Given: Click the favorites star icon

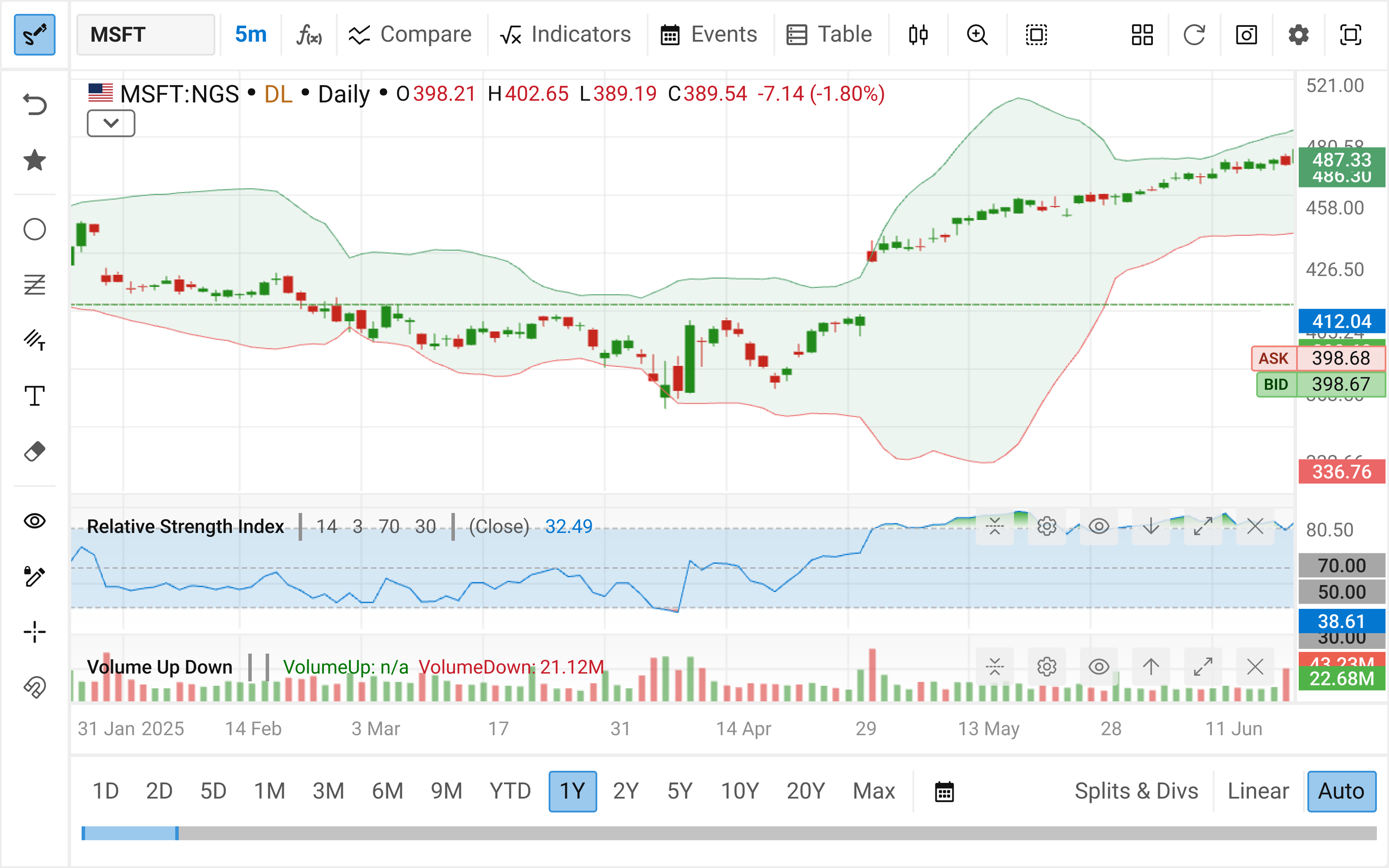Looking at the screenshot, I should pos(34,160).
